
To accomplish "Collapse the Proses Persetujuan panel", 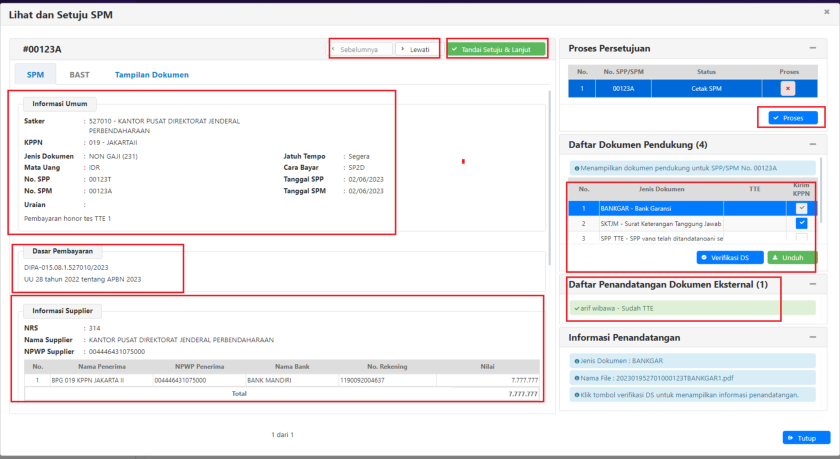I will coord(812,48).
